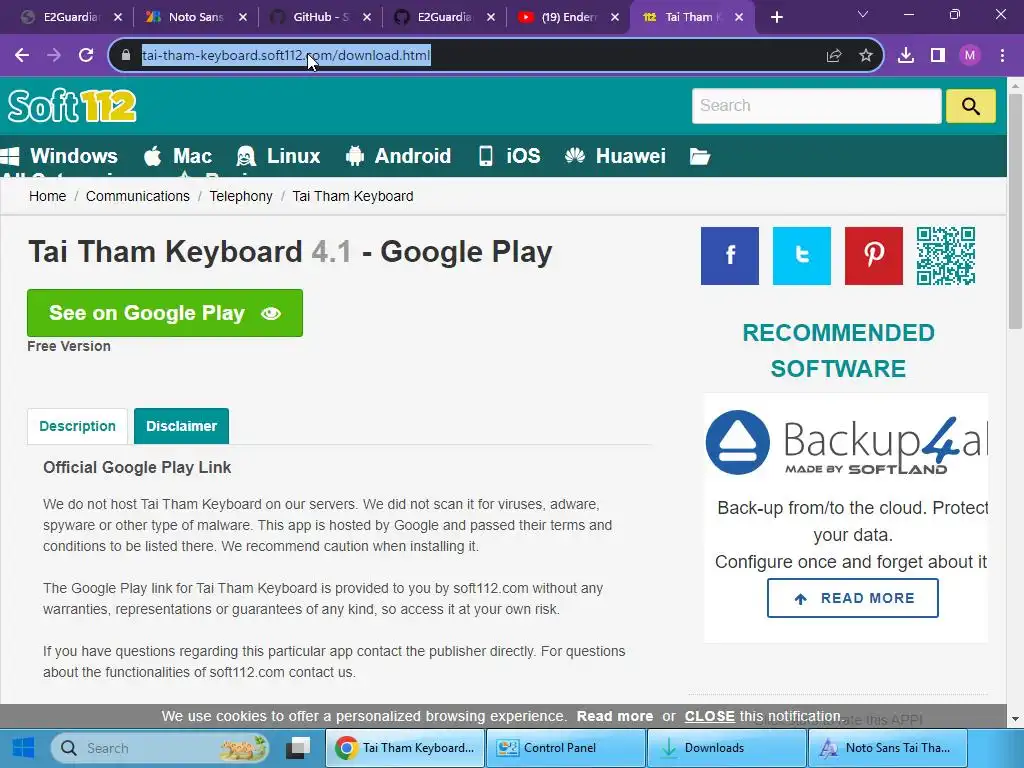The height and width of the screenshot is (768, 1024).
Task: Close the GitHub tab
Action: (x=366, y=17)
